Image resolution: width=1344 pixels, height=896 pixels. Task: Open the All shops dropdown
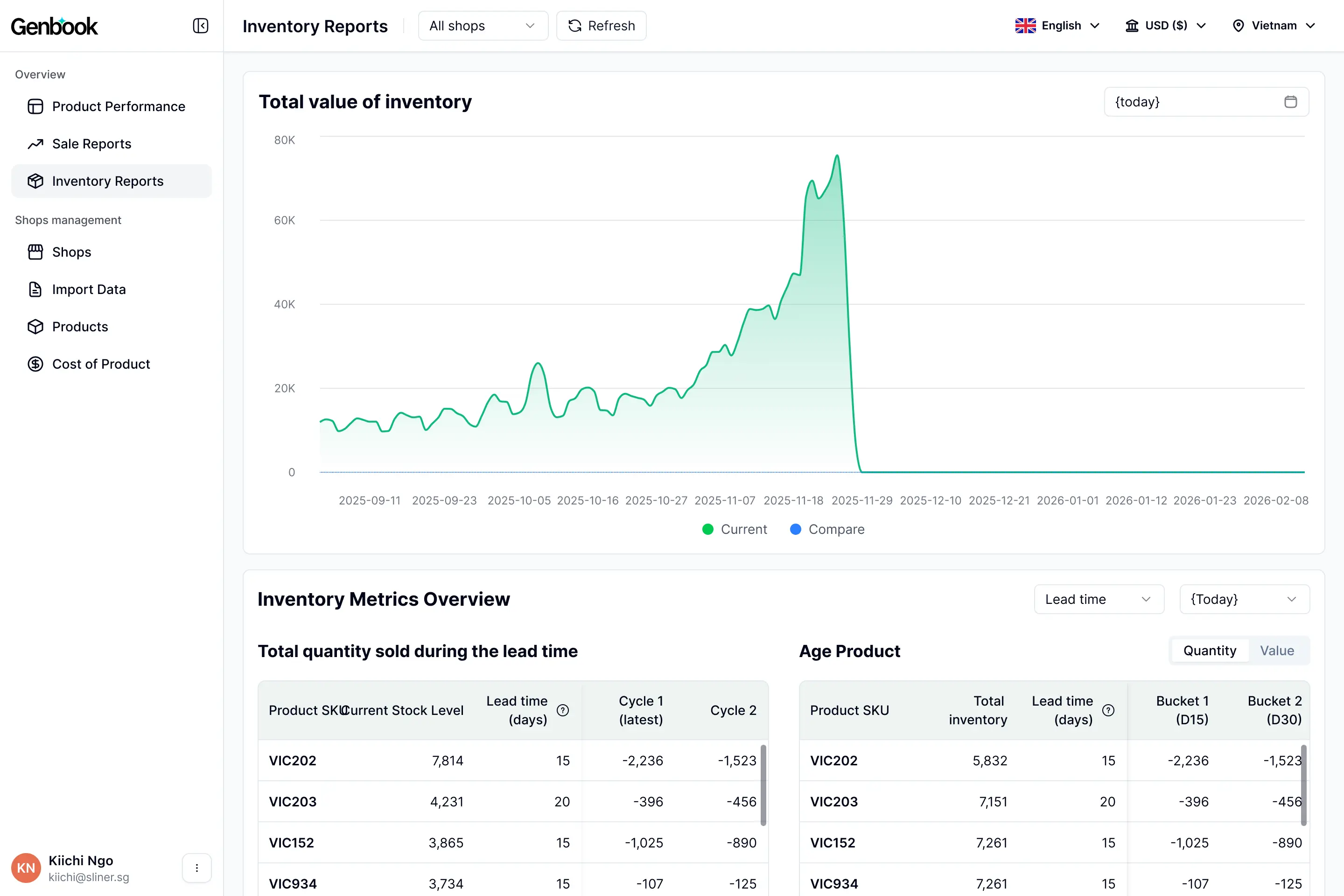[483, 25]
